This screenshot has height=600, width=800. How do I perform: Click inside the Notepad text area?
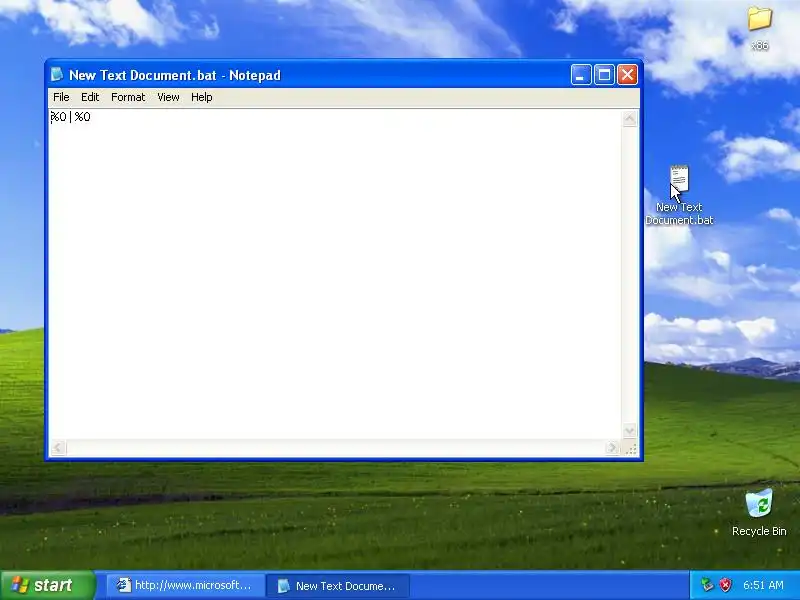(x=335, y=274)
